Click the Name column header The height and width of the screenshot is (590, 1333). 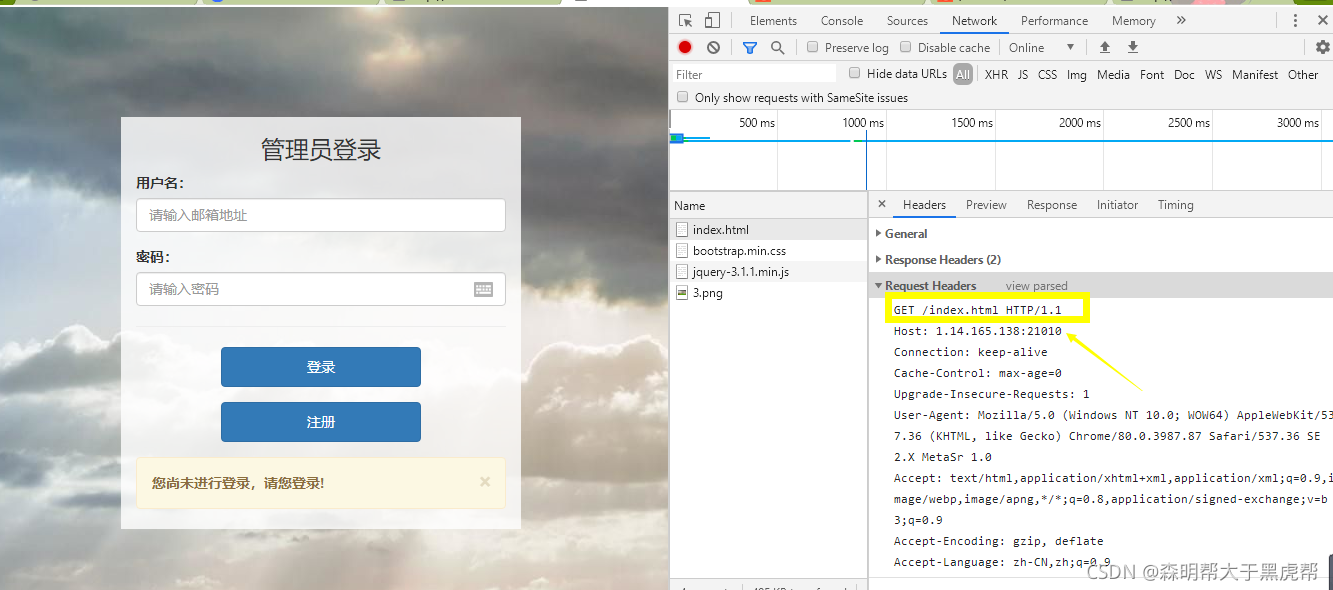click(x=768, y=205)
